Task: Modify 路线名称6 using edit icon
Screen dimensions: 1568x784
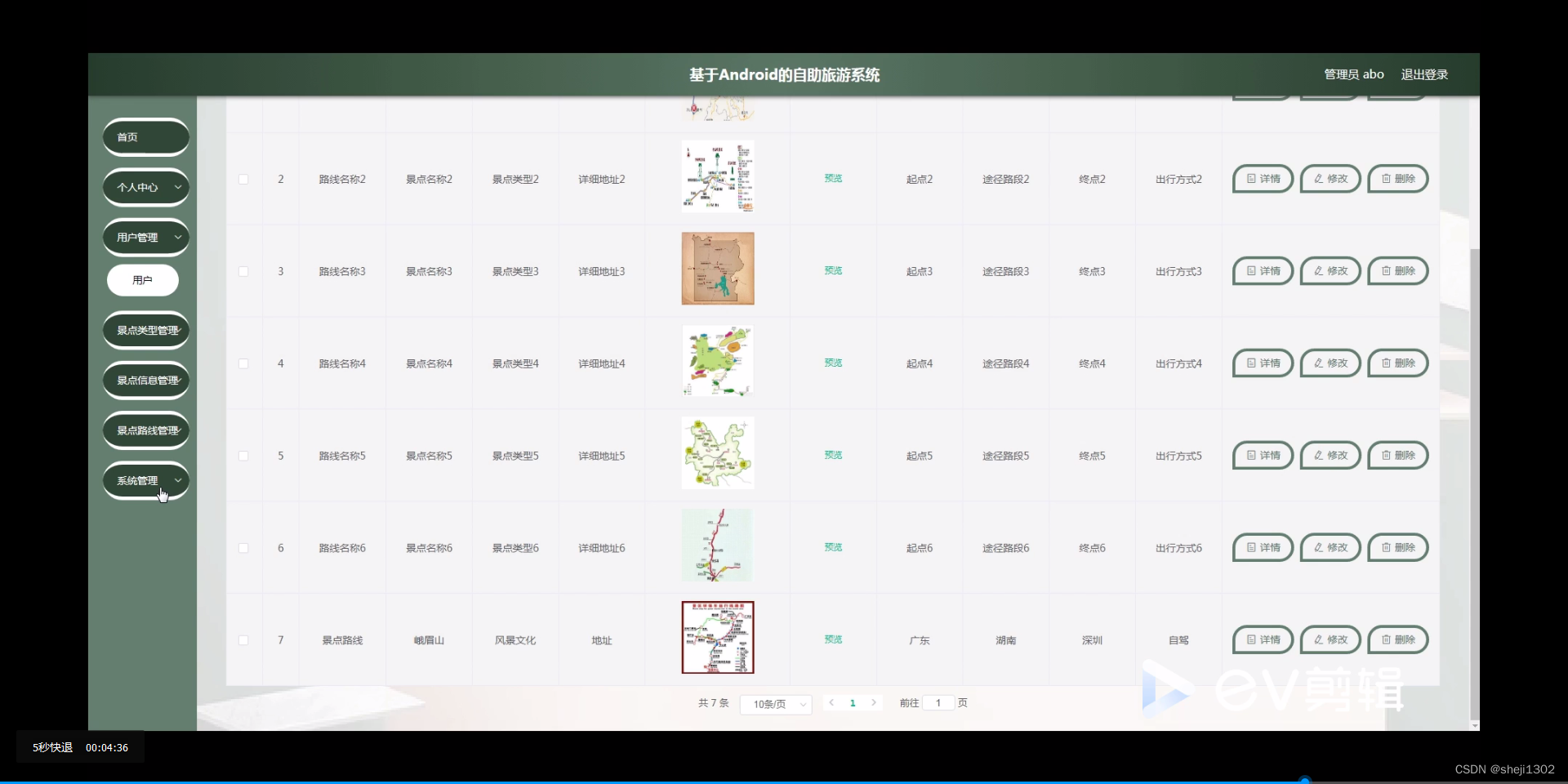Action: (1330, 547)
